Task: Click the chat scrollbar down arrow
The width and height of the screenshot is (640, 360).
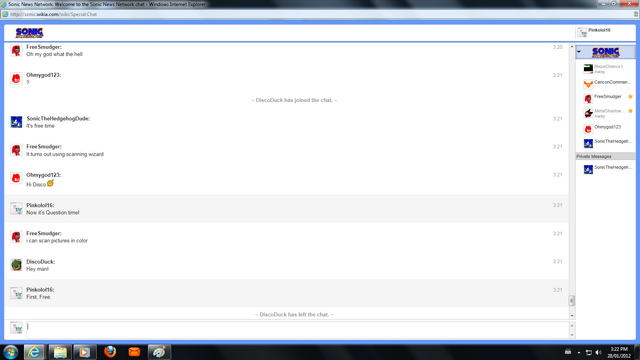Action: pos(572,316)
